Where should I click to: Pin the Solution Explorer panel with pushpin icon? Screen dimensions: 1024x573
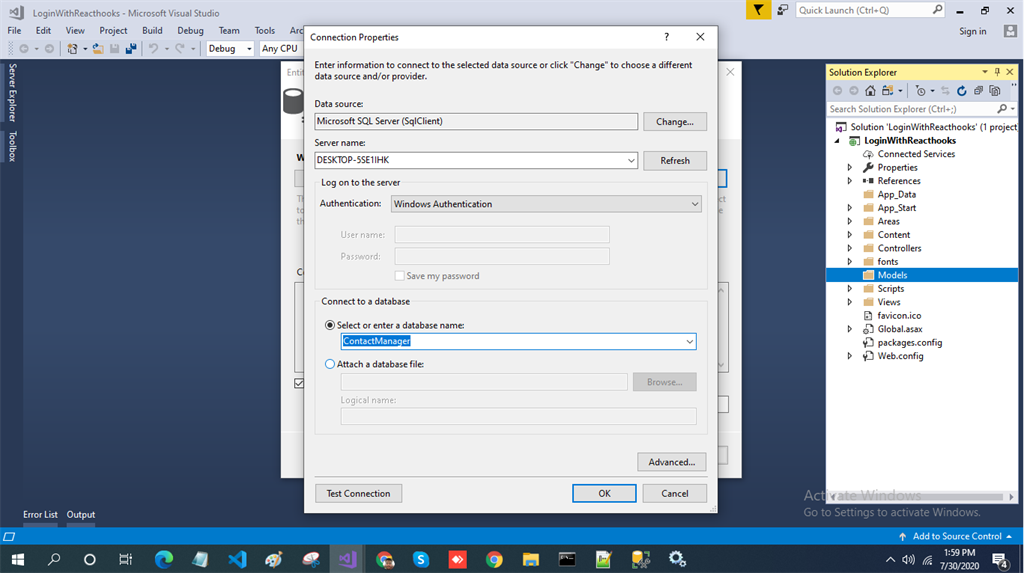[x=997, y=72]
